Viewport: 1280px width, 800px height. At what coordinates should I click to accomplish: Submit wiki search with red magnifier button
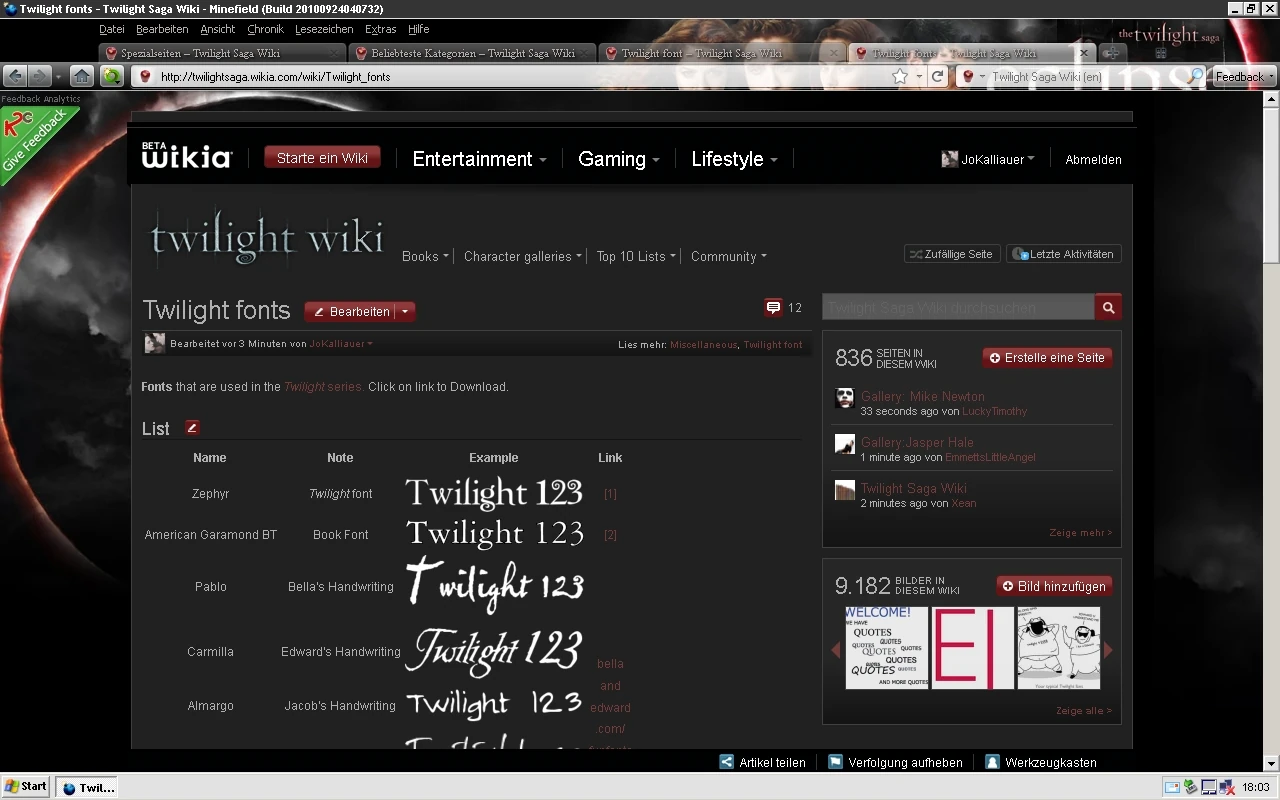pos(1108,308)
